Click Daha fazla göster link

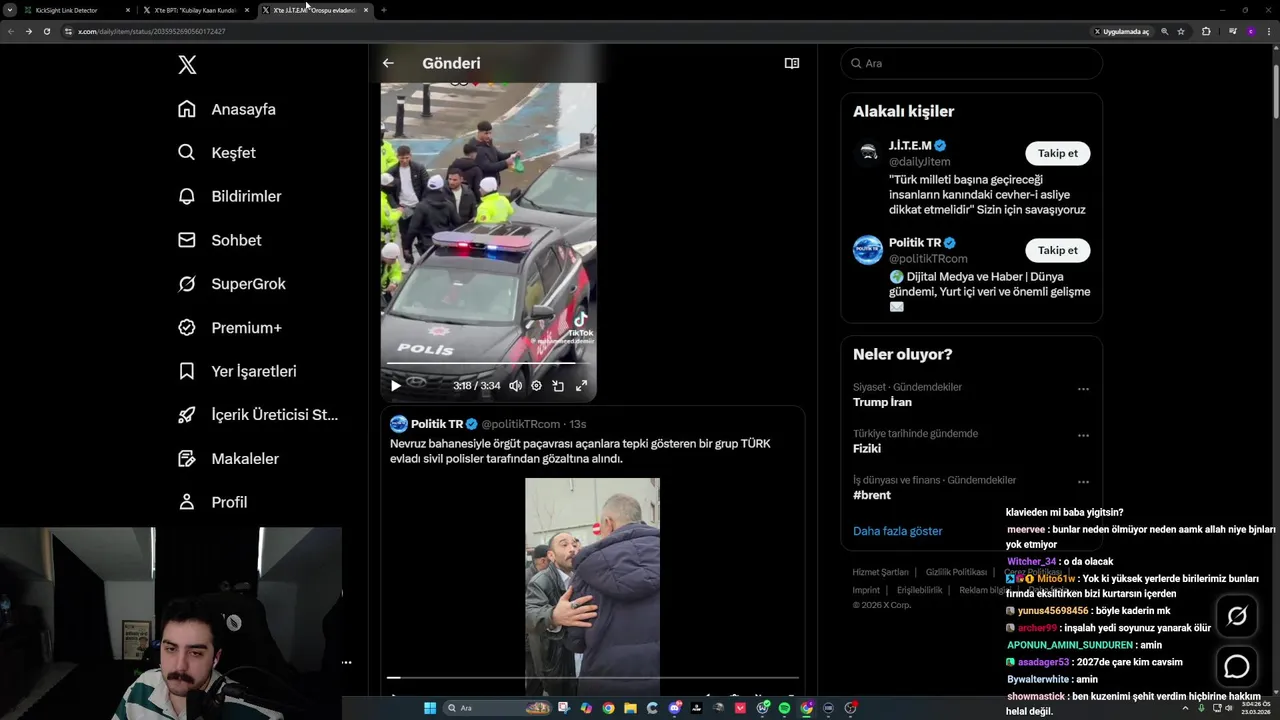[x=897, y=531]
